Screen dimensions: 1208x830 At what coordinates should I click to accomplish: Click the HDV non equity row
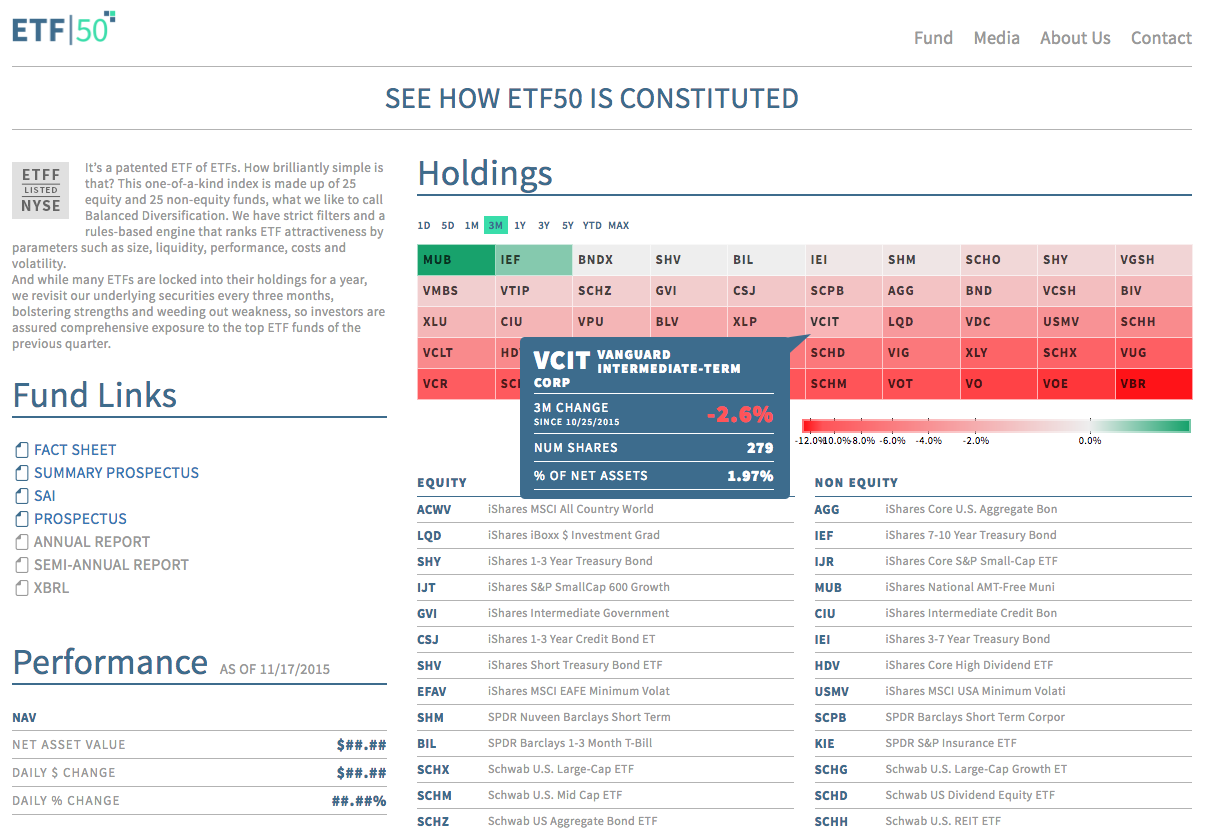pyautogui.click(x=1003, y=665)
